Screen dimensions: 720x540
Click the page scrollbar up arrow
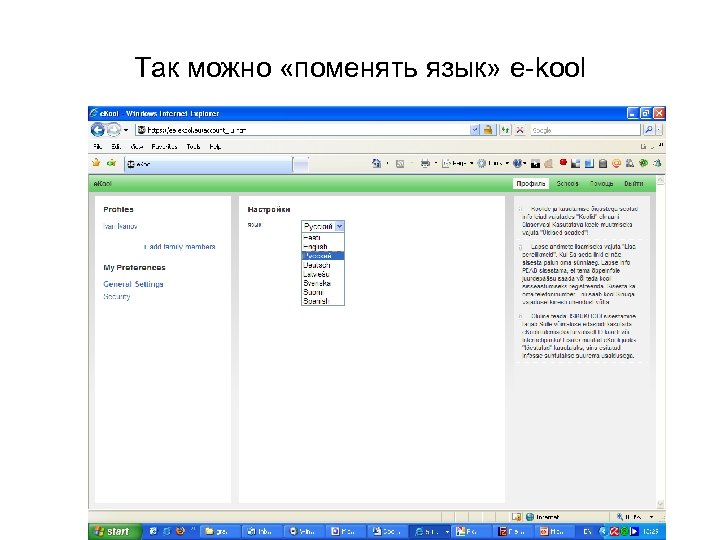click(x=660, y=181)
